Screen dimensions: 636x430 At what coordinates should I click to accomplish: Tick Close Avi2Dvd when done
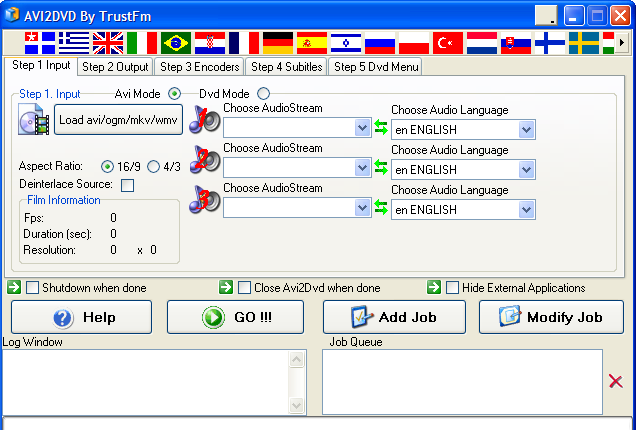tap(244, 288)
